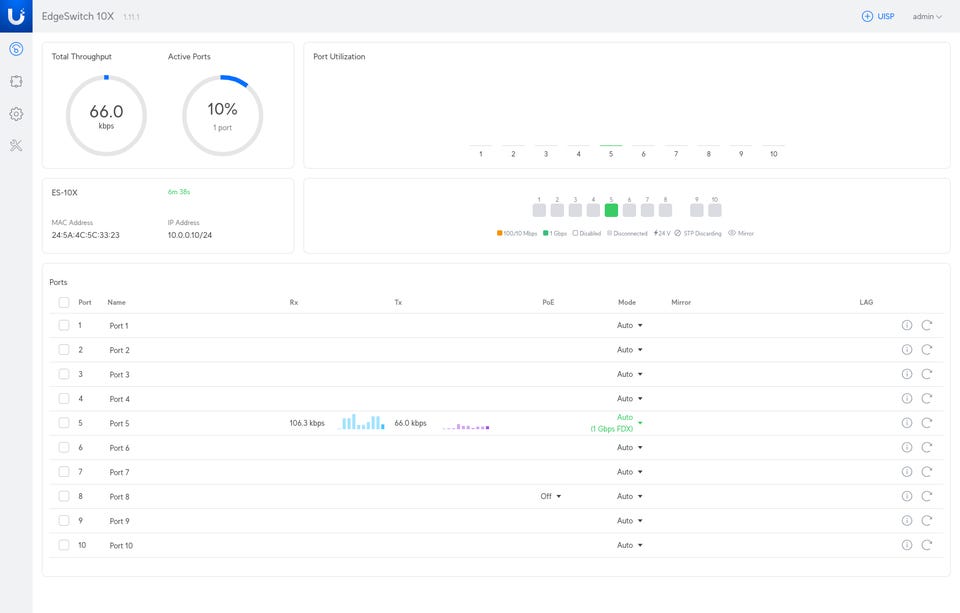
Task: Restart Port 2 with refresh icon
Action: (x=927, y=350)
